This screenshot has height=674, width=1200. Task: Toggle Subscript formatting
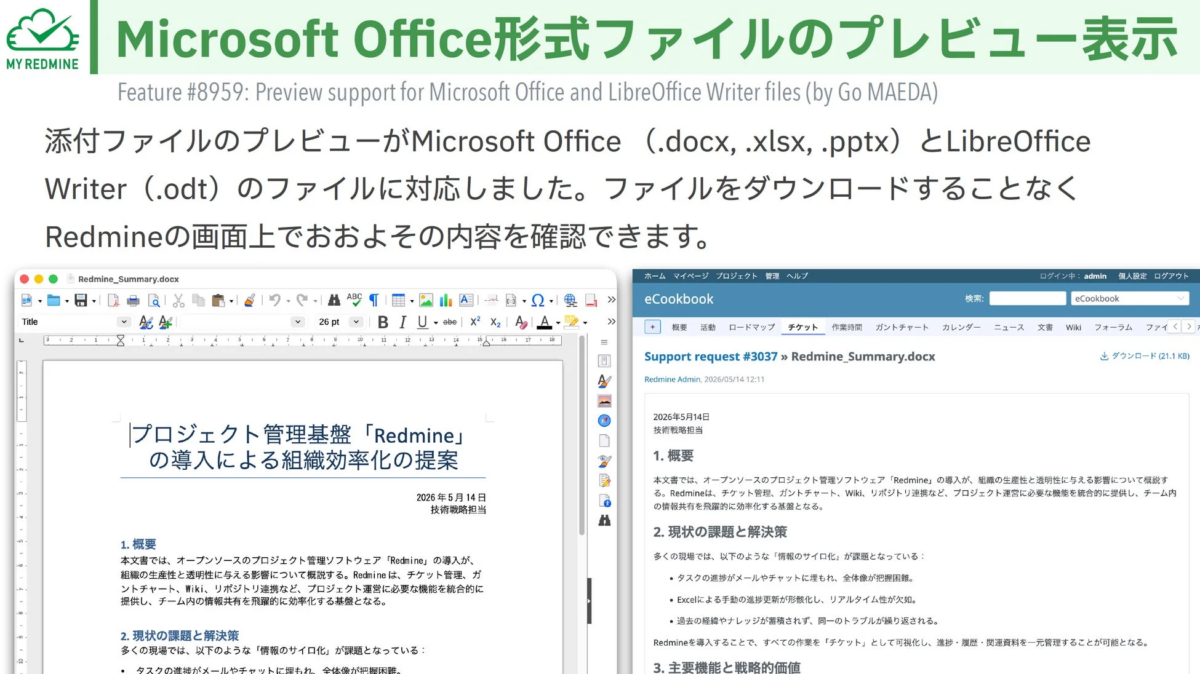click(x=496, y=322)
